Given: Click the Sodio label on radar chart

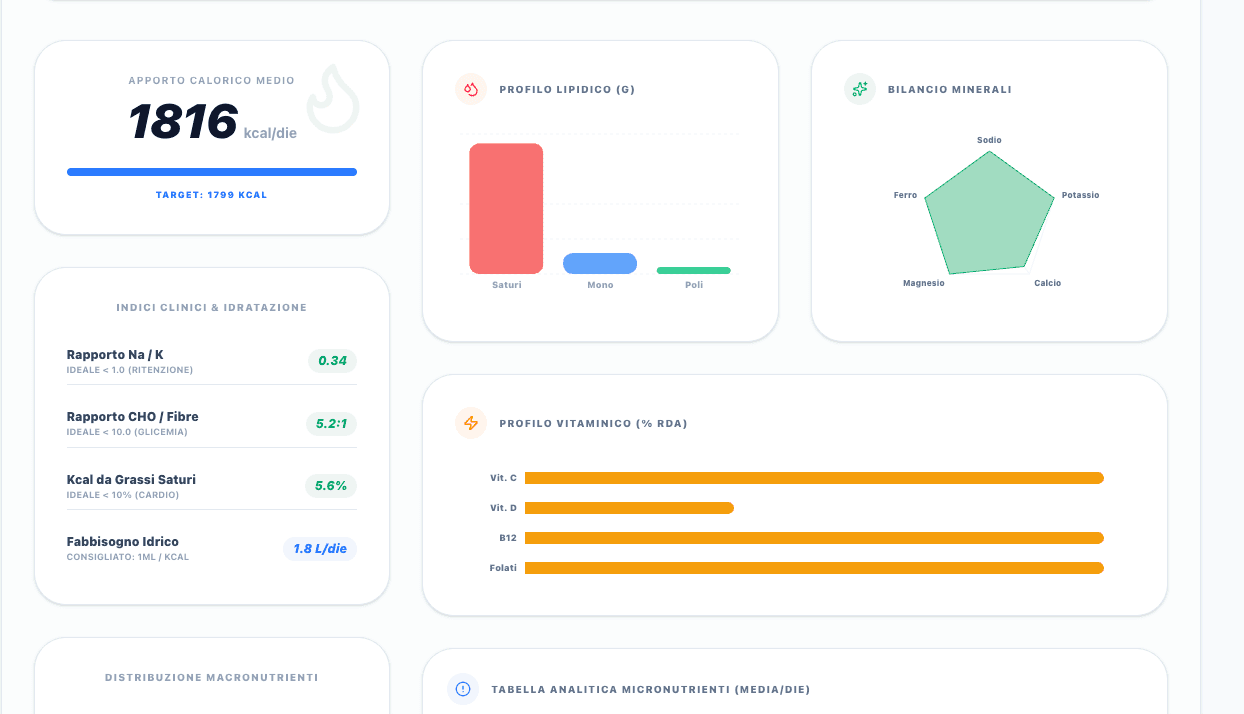Looking at the screenshot, I should [x=990, y=140].
